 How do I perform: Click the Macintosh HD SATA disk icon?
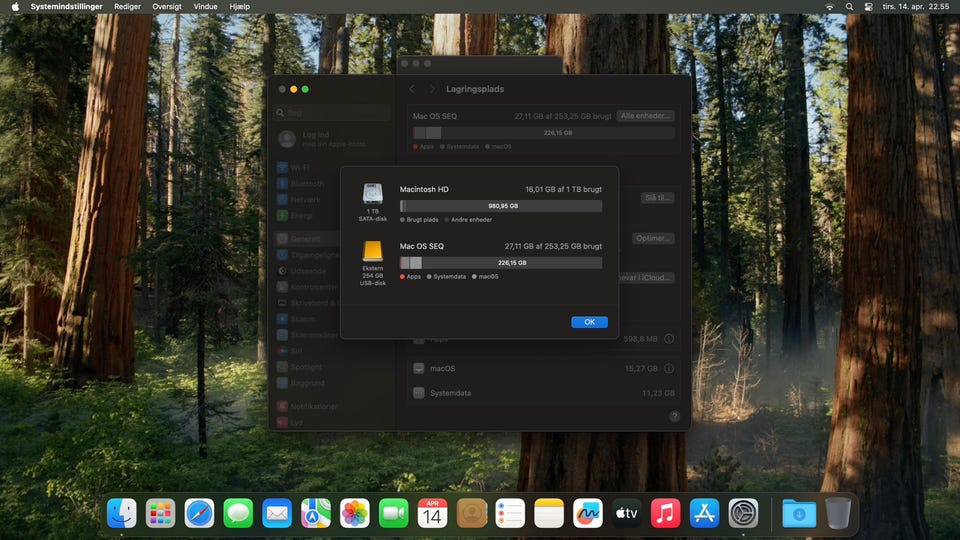click(373, 194)
